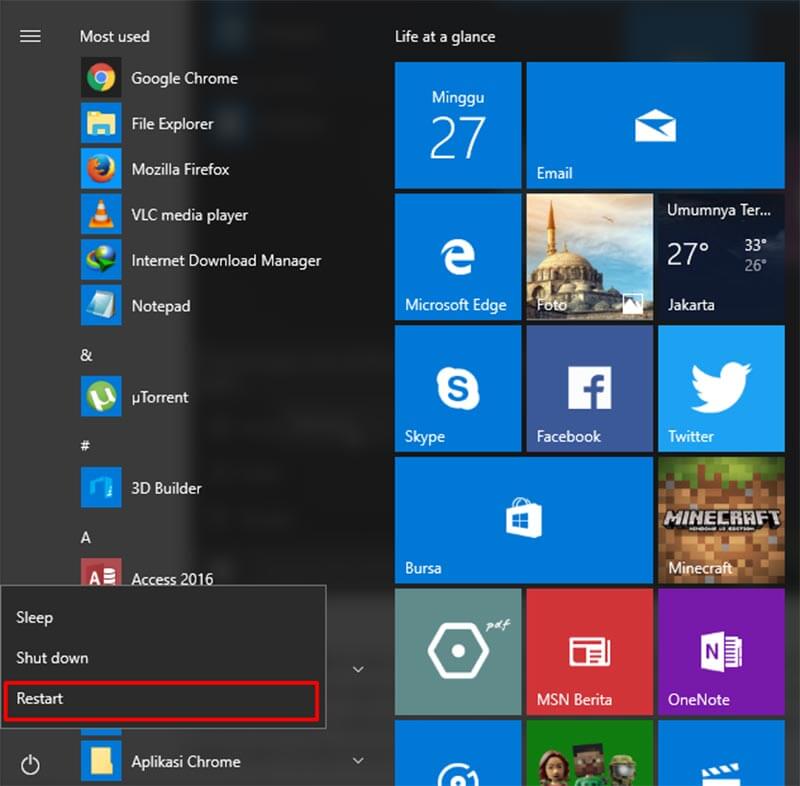Click the Power button icon
Viewport: 800px width, 786px height.
(x=30, y=764)
